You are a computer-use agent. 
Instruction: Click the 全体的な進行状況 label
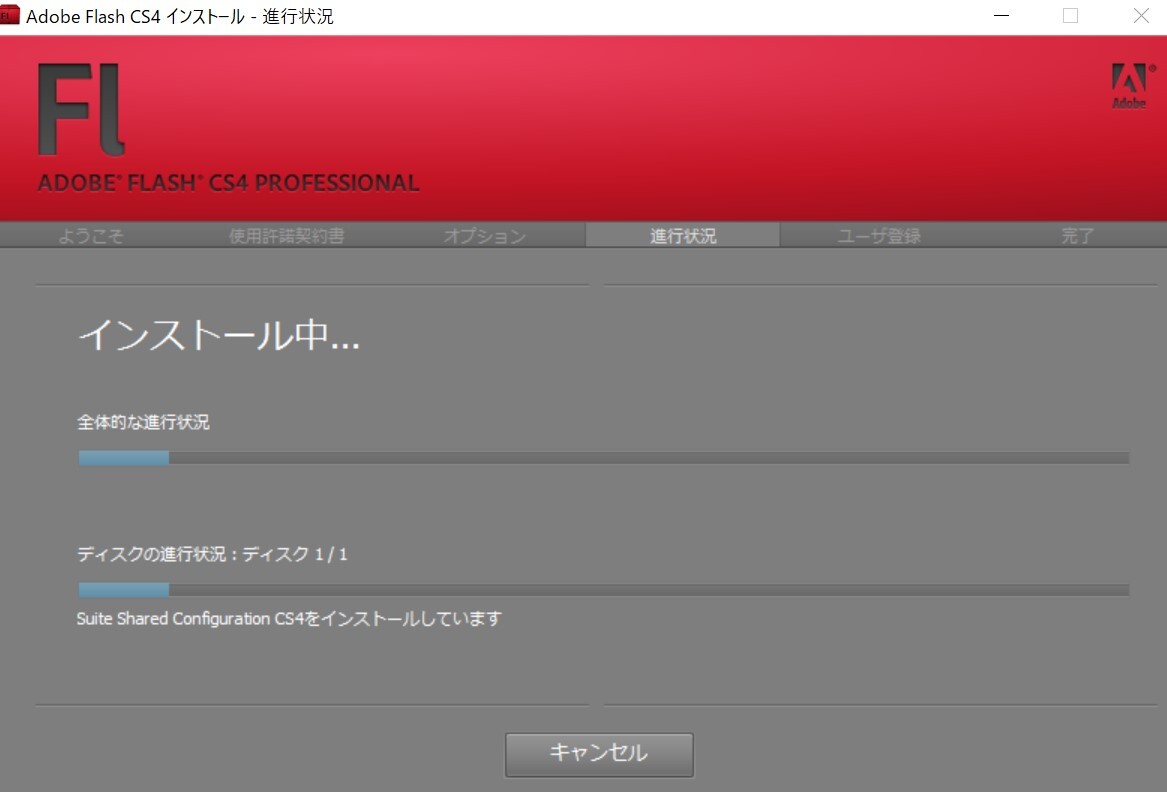tap(144, 422)
